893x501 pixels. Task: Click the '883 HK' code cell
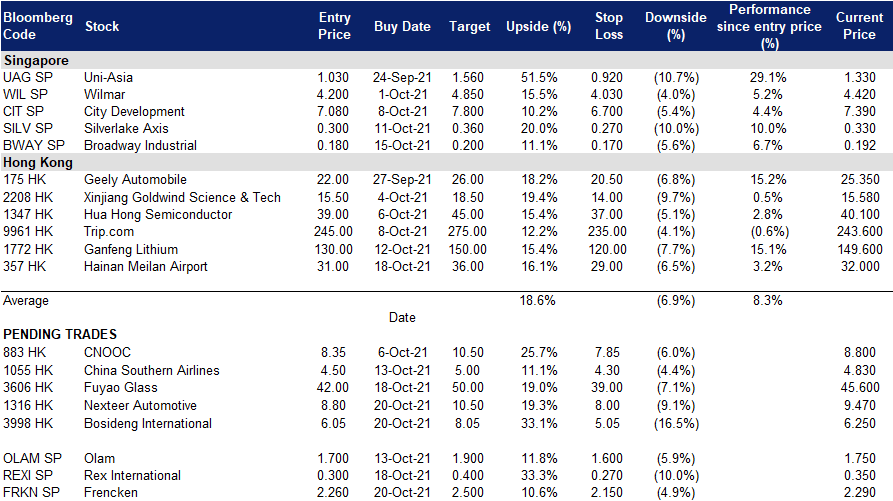point(24,353)
